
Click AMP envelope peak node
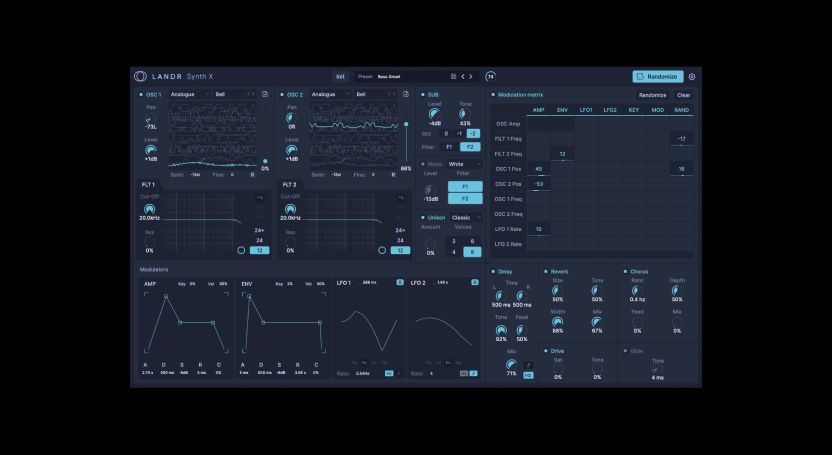coord(166,296)
